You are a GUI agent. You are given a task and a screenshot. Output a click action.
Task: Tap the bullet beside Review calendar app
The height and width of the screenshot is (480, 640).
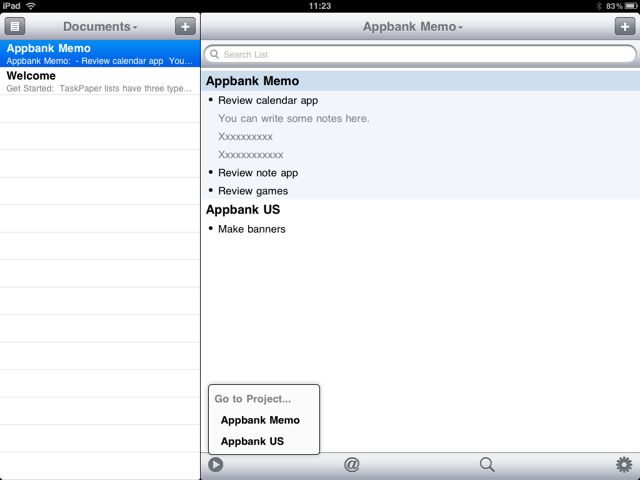[211, 100]
